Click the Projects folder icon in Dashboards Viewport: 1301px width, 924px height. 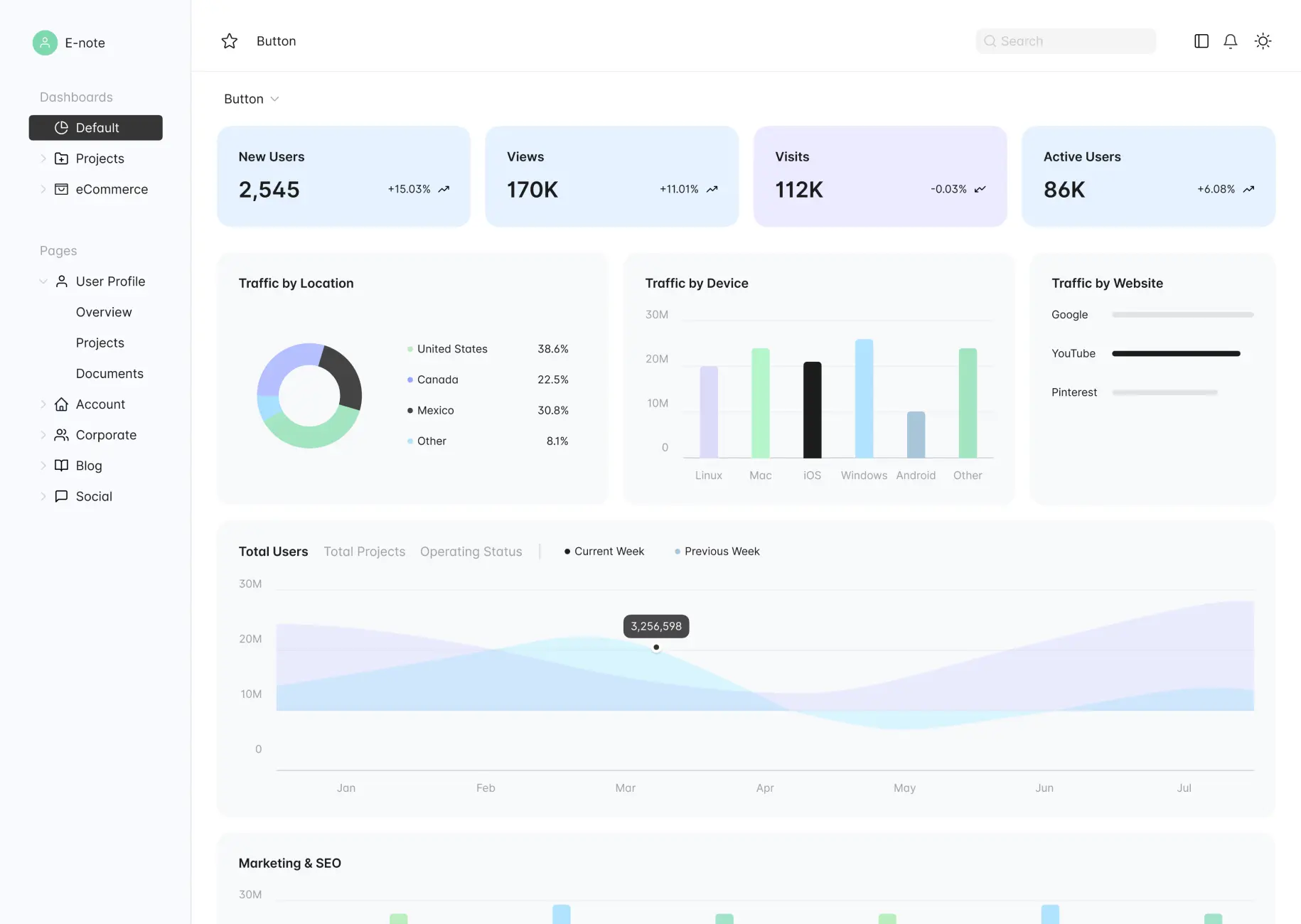click(x=62, y=159)
